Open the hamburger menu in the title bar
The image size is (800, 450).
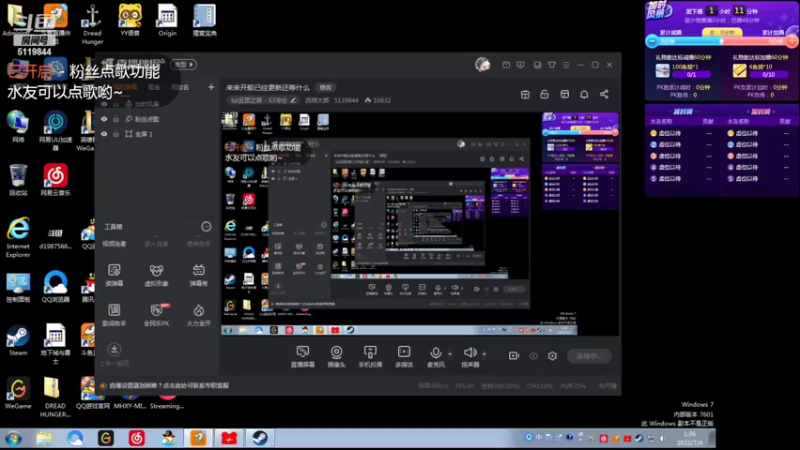tap(566, 65)
